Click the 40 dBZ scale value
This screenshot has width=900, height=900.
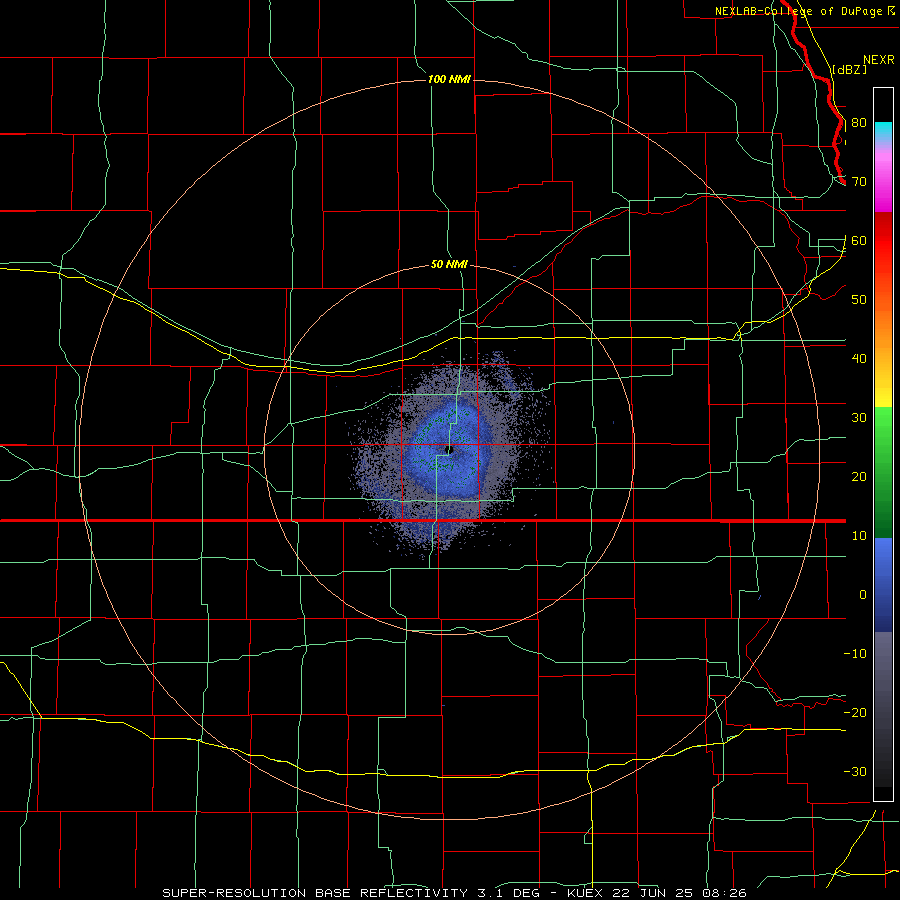859,359
